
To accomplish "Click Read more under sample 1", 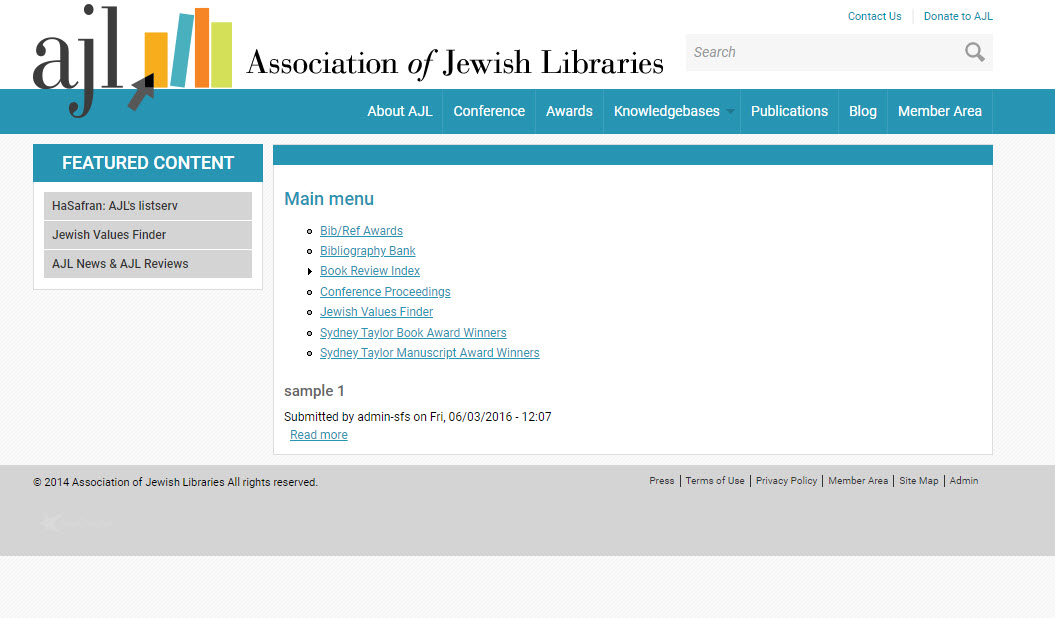I will click(x=319, y=435).
